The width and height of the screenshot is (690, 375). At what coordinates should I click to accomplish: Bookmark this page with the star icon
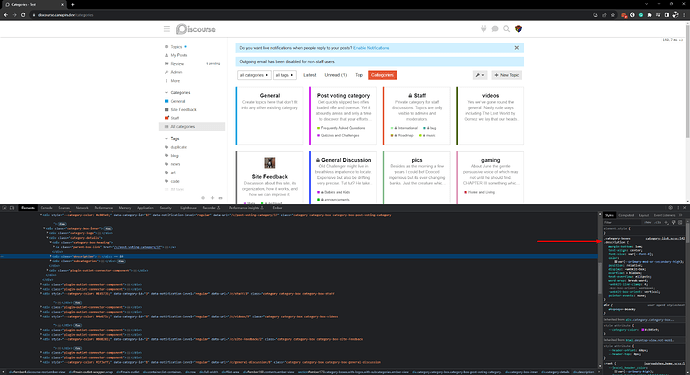(613, 15)
